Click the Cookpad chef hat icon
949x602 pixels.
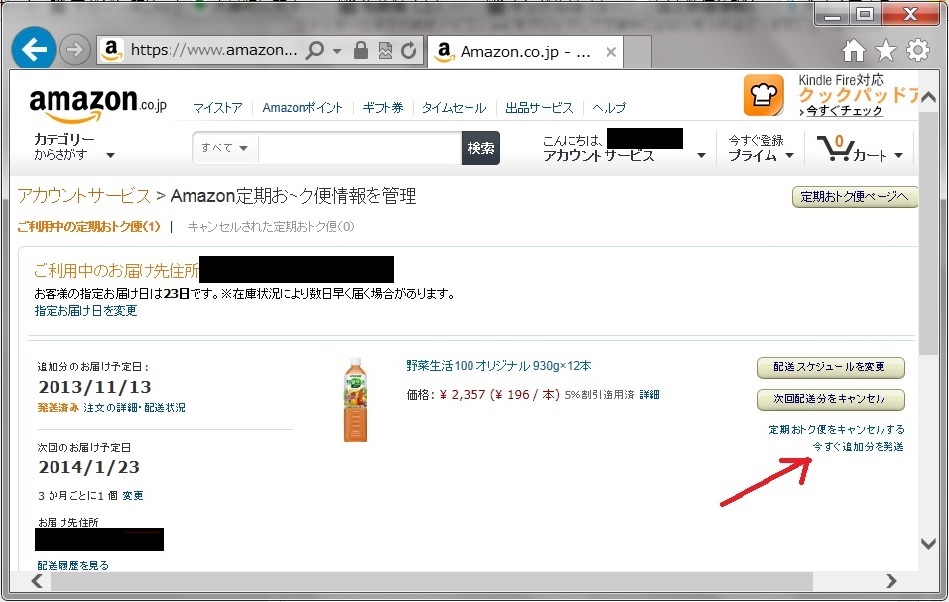click(x=763, y=95)
